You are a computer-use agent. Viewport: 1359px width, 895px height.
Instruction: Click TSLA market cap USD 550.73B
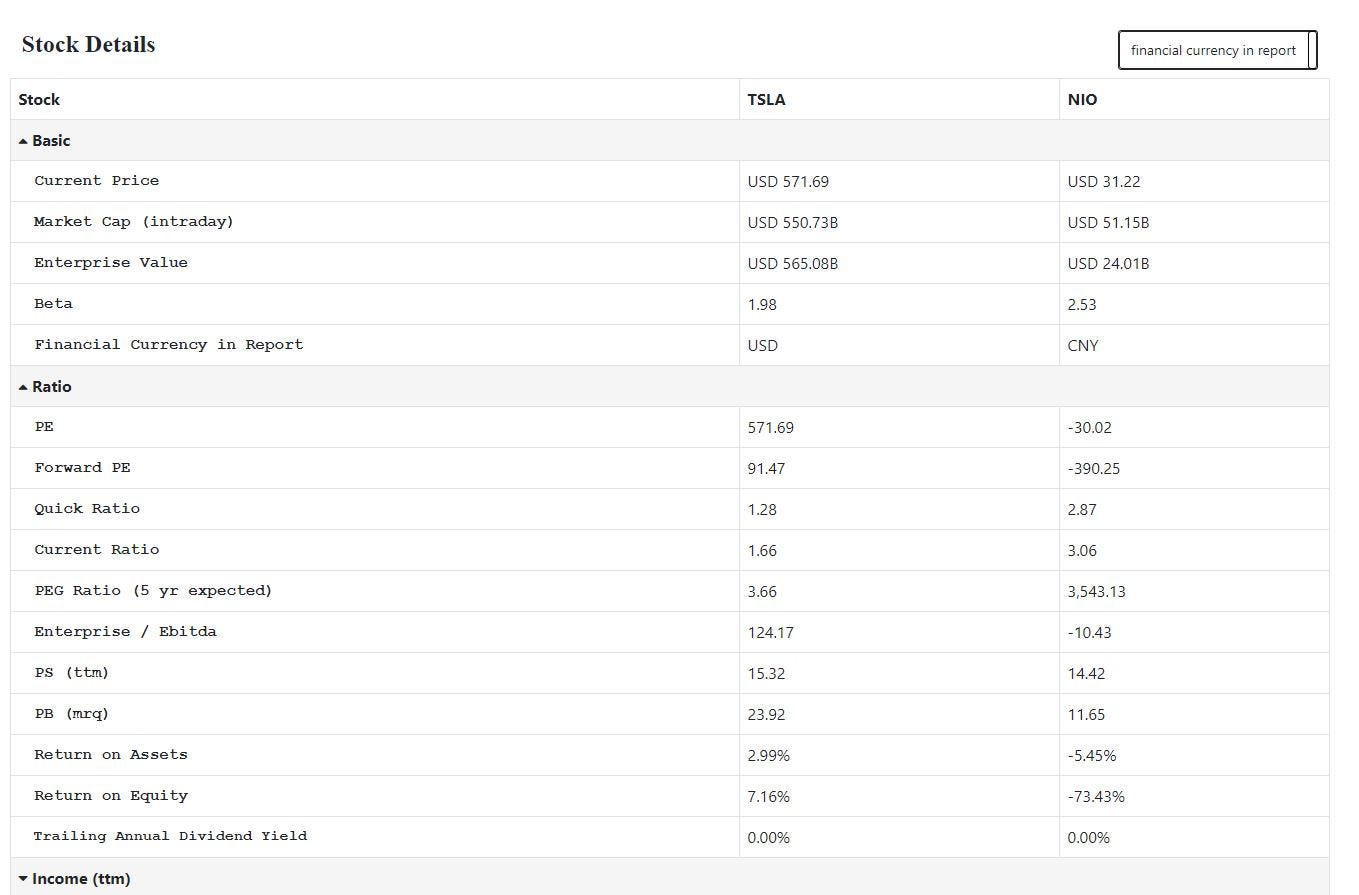coord(793,223)
